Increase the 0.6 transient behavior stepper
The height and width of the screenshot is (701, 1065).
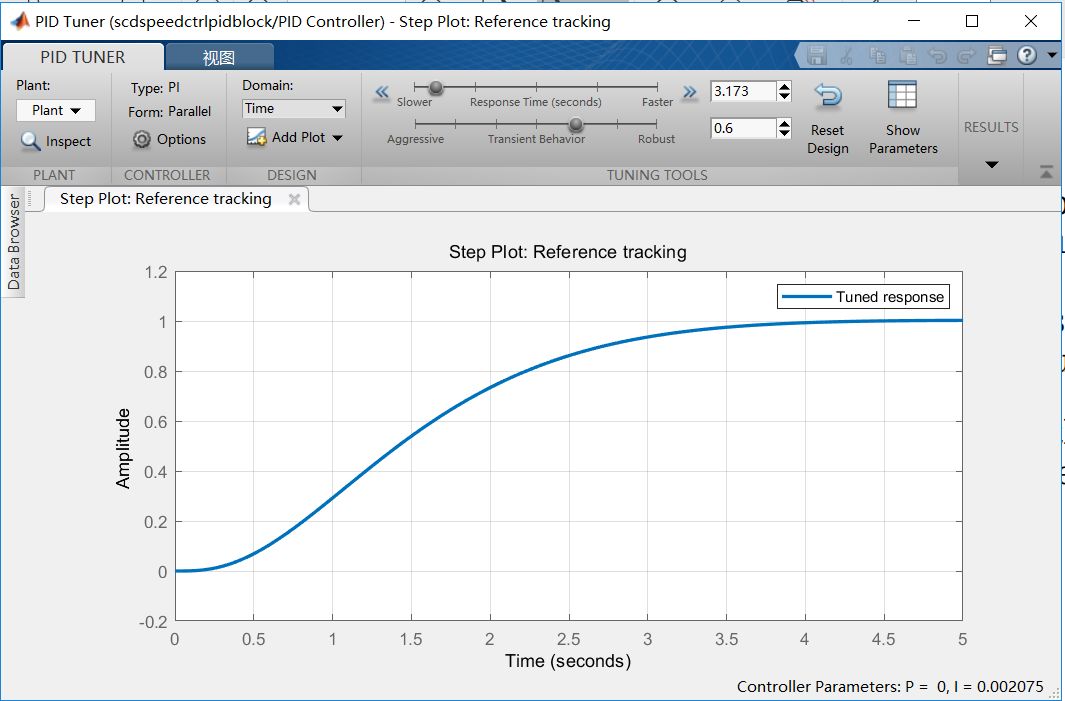pyautogui.click(x=784, y=123)
